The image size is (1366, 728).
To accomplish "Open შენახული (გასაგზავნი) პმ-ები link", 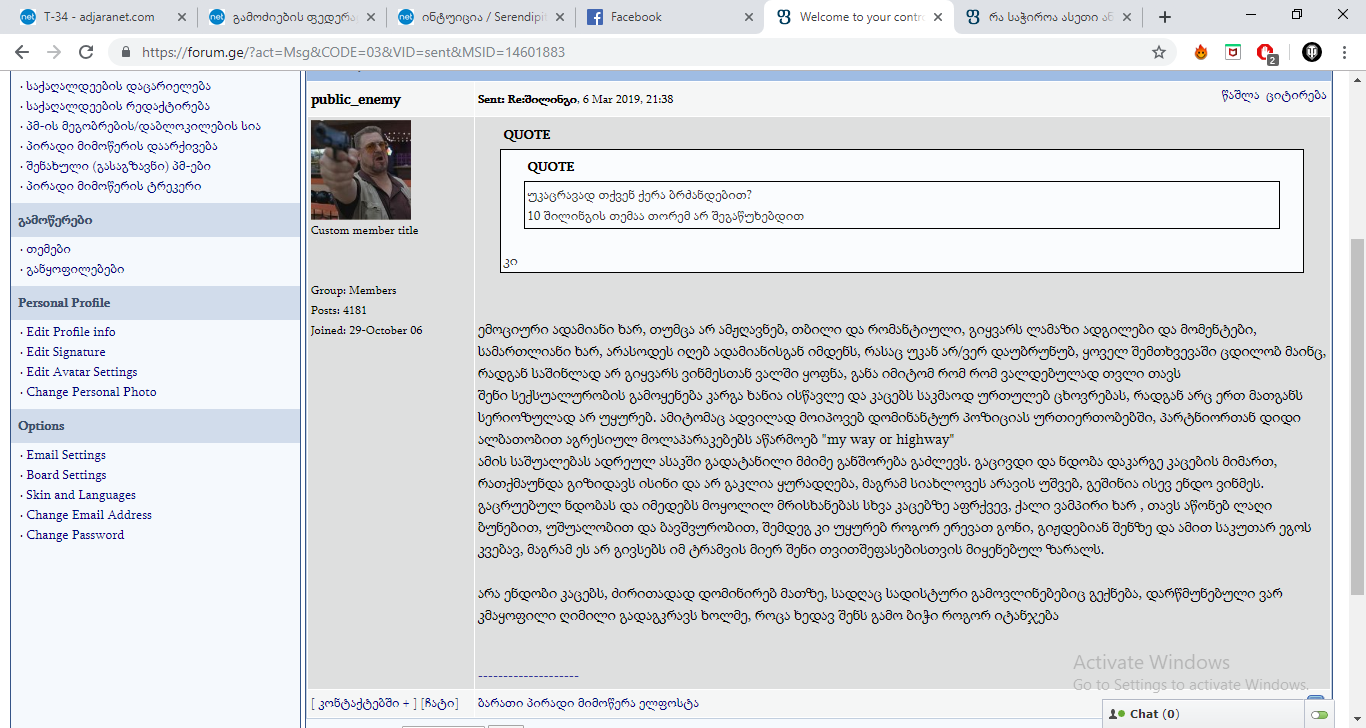I will pyautogui.click(x=118, y=166).
